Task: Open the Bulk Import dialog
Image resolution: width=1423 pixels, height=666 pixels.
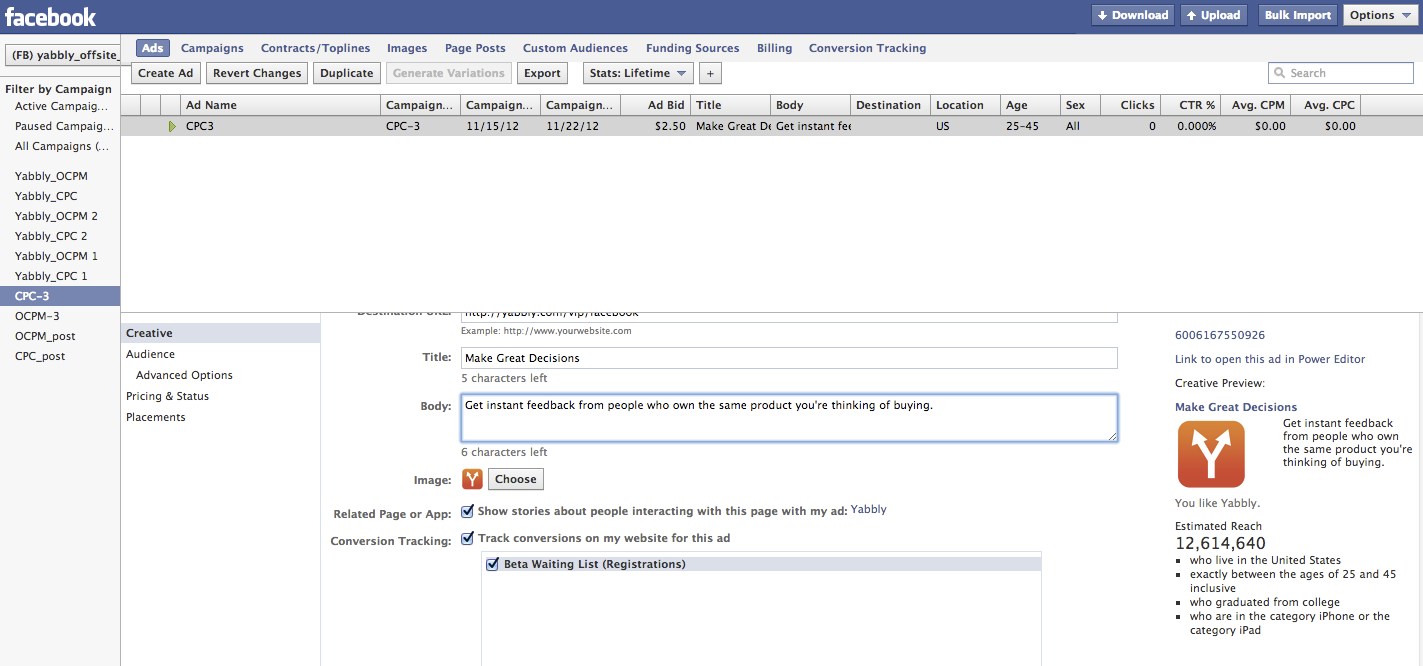Action: click(1298, 15)
